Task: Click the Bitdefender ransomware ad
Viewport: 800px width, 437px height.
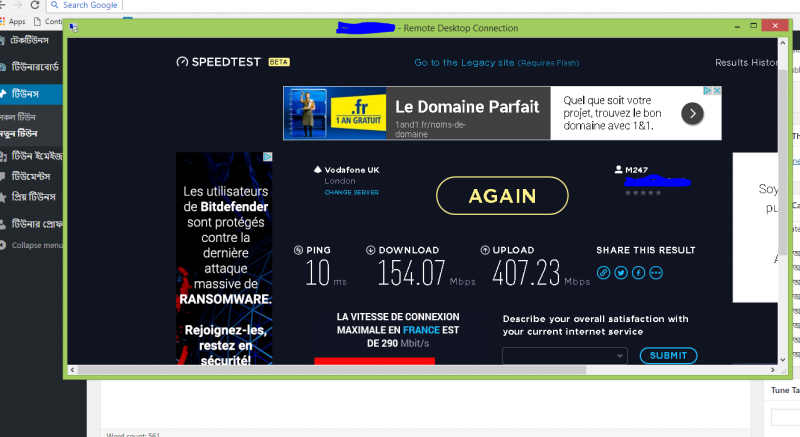Action: coord(224,258)
